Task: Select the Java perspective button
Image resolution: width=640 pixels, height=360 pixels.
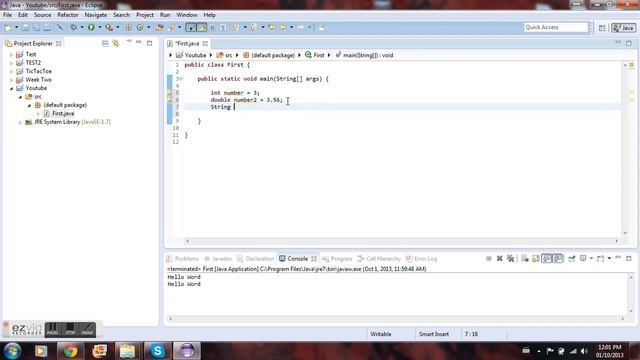Action: 623,28
